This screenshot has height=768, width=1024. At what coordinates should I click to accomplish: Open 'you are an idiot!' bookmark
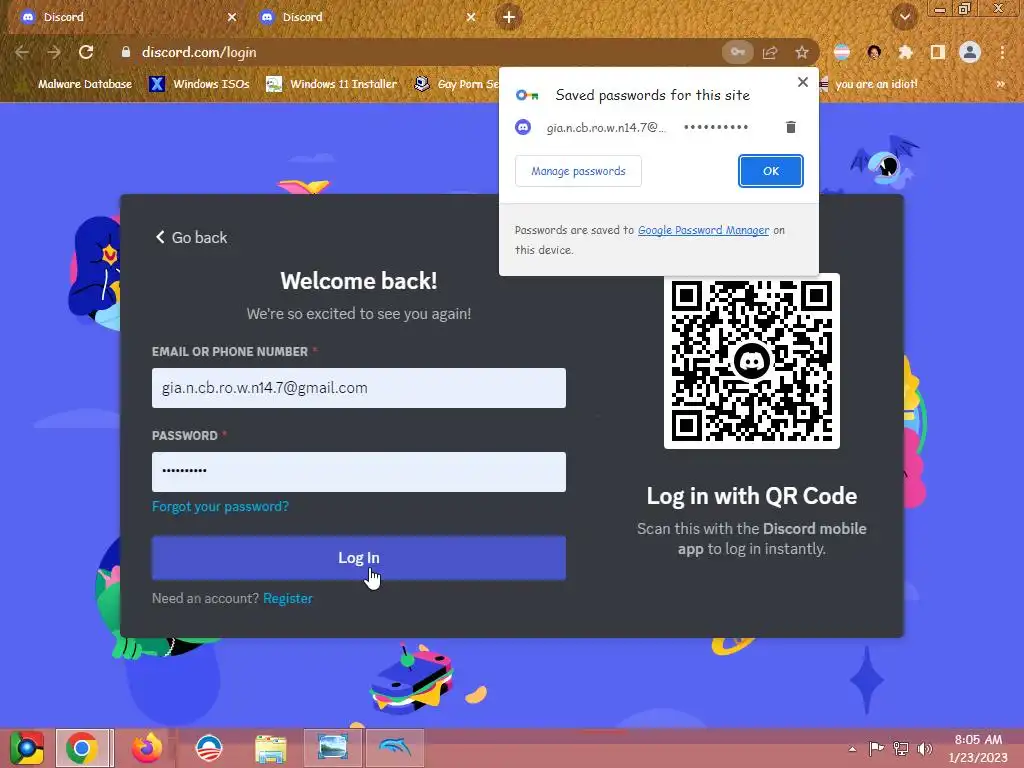tap(869, 84)
